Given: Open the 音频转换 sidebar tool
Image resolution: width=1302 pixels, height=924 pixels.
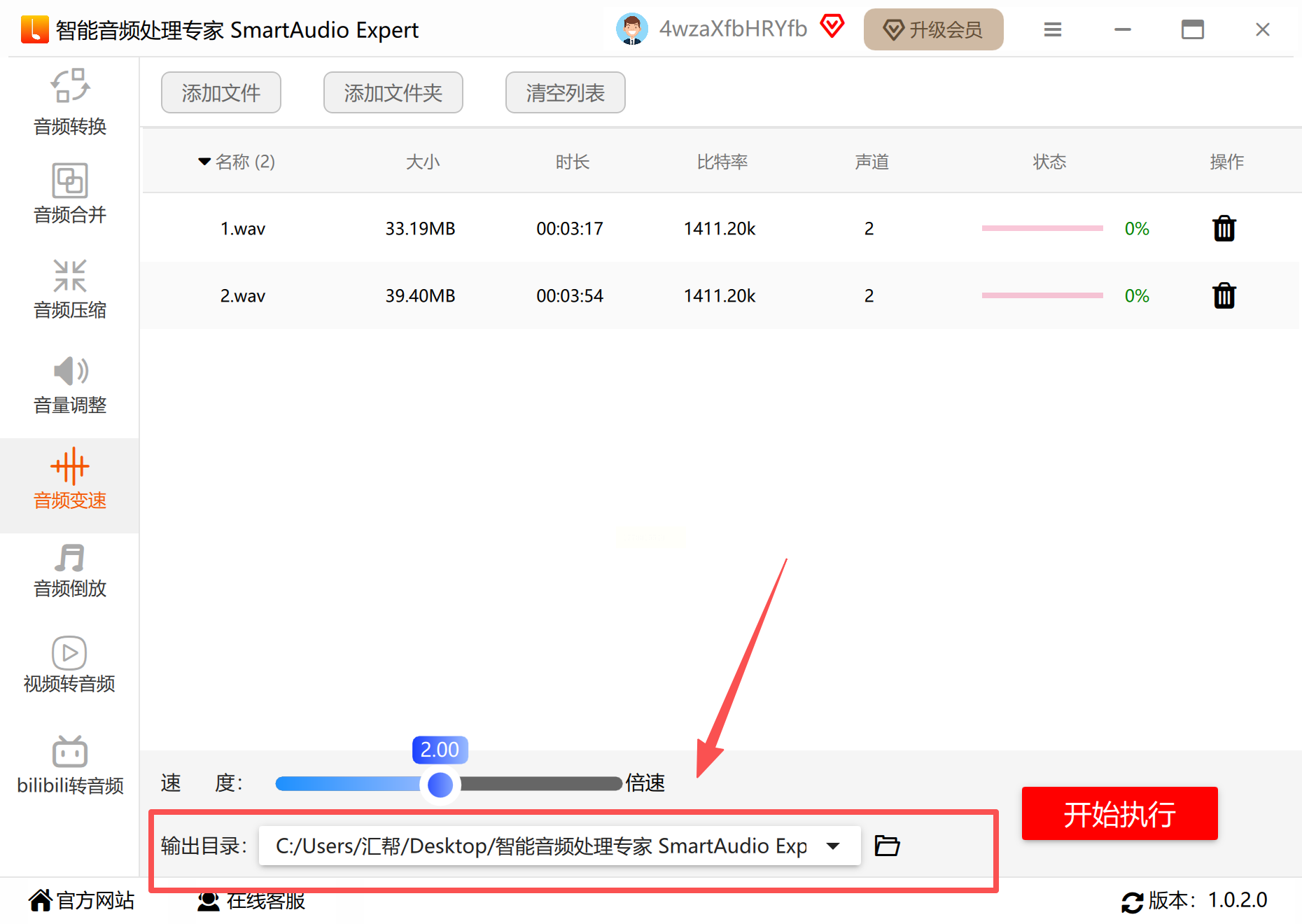Looking at the screenshot, I should tap(70, 102).
